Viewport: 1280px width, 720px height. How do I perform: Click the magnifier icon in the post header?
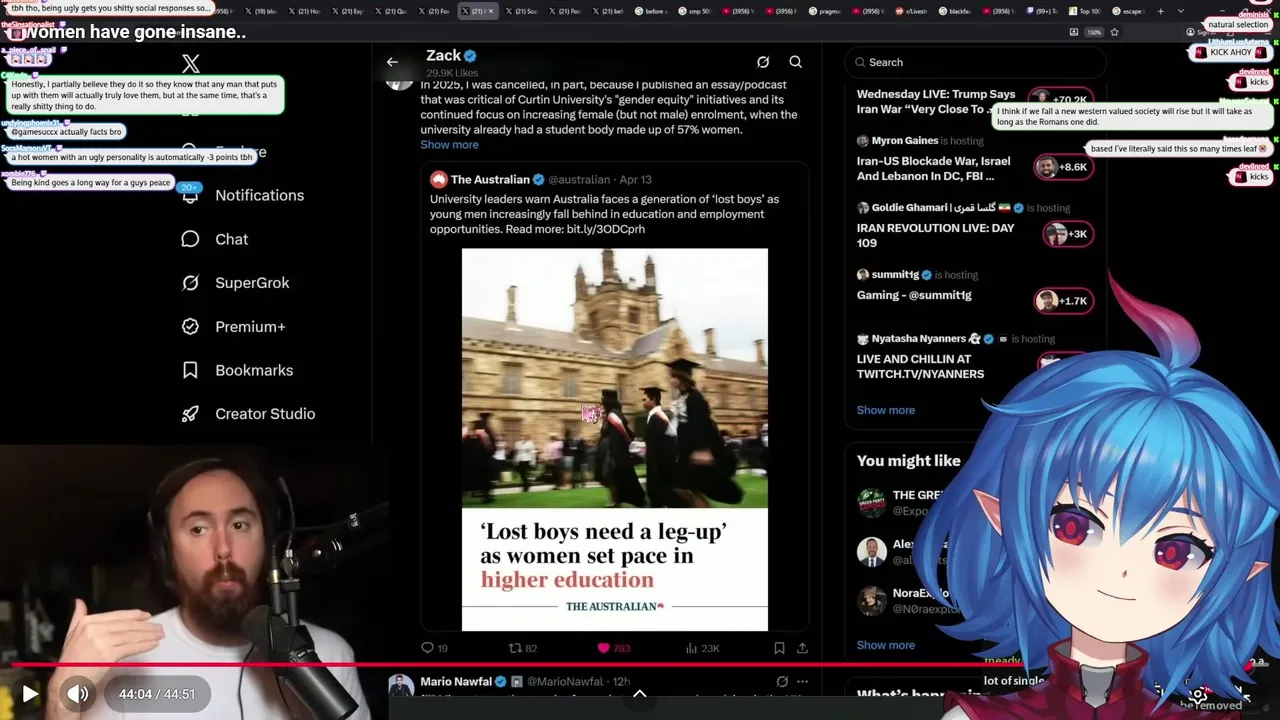click(x=796, y=62)
